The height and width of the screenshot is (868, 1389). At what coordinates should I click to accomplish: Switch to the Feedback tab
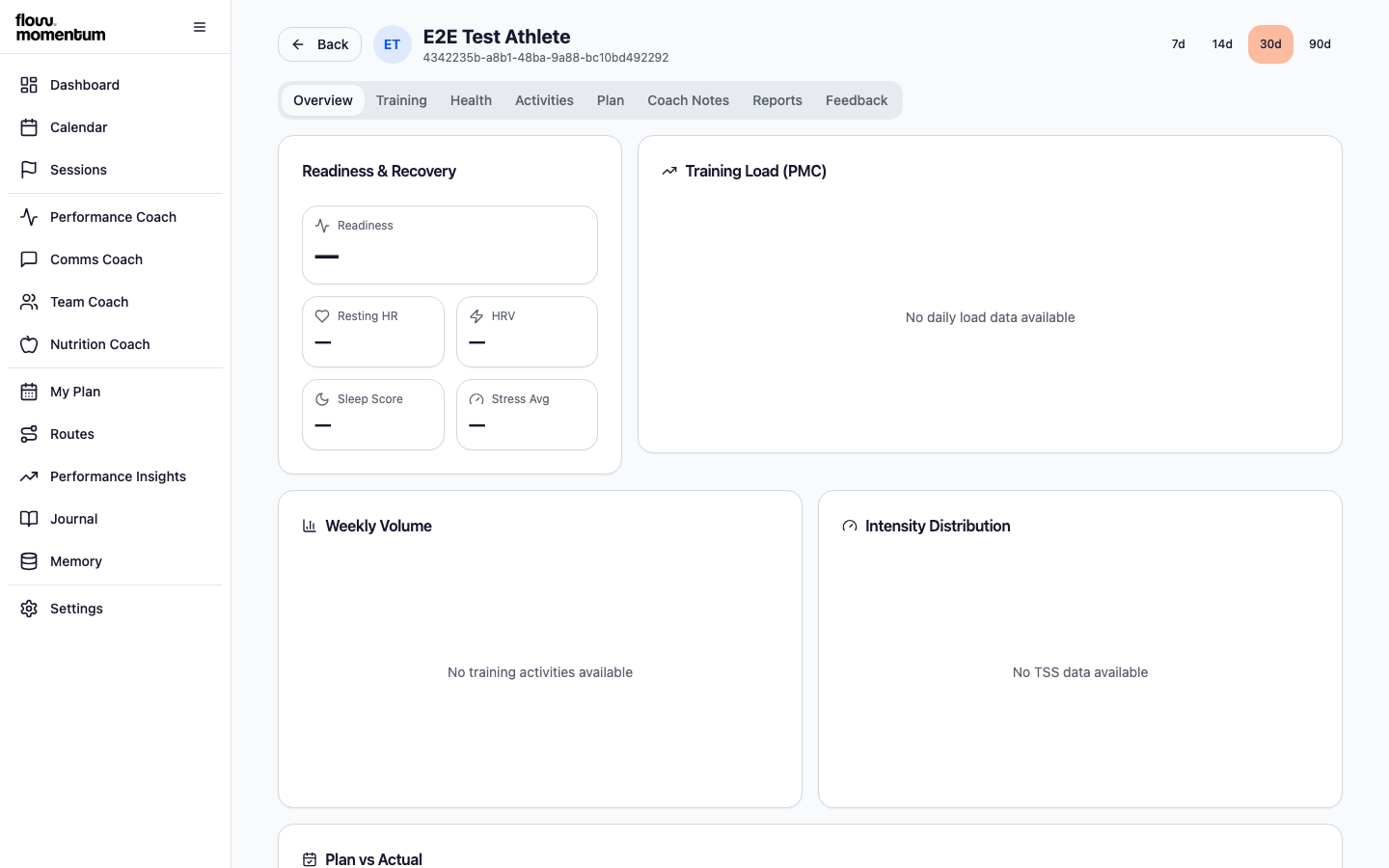pyautogui.click(x=857, y=100)
